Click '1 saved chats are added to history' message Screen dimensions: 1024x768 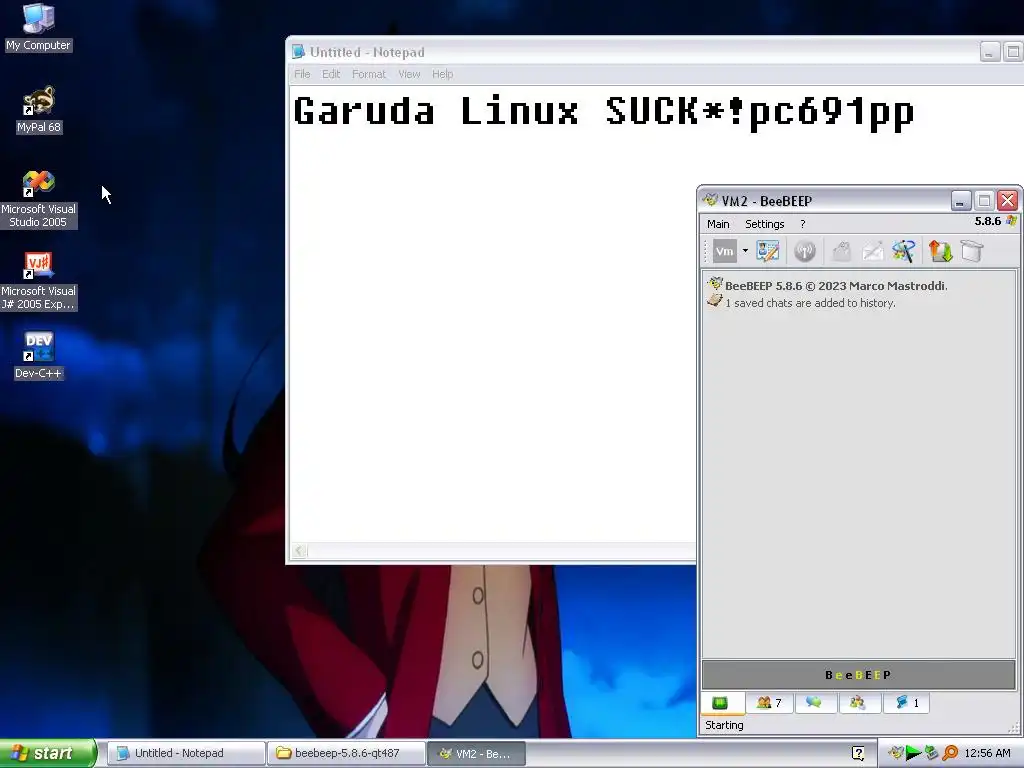click(x=810, y=303)
